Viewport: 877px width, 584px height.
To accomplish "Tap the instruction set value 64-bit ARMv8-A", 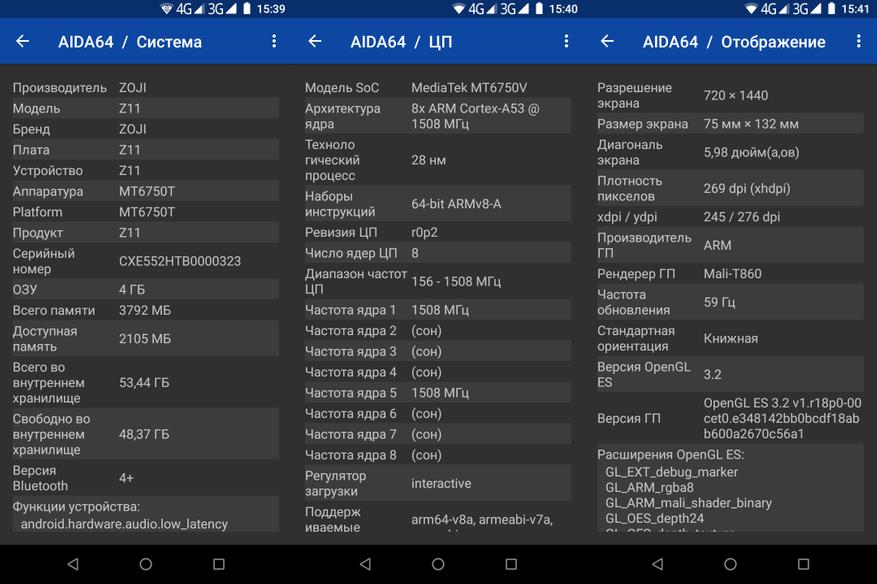I will pos(456,204).
